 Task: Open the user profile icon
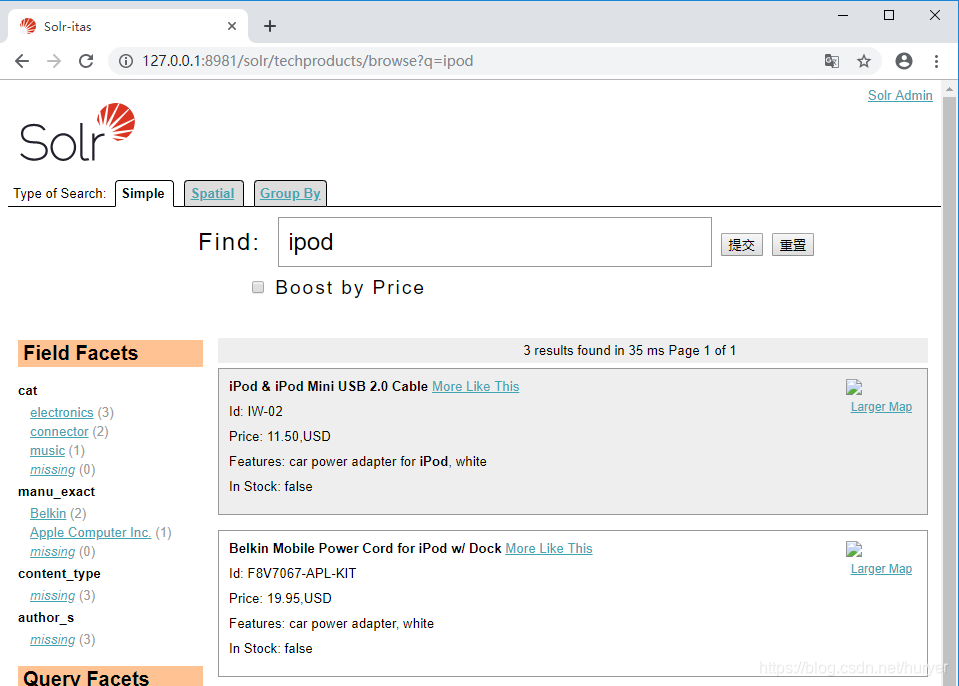click(904, 61)
